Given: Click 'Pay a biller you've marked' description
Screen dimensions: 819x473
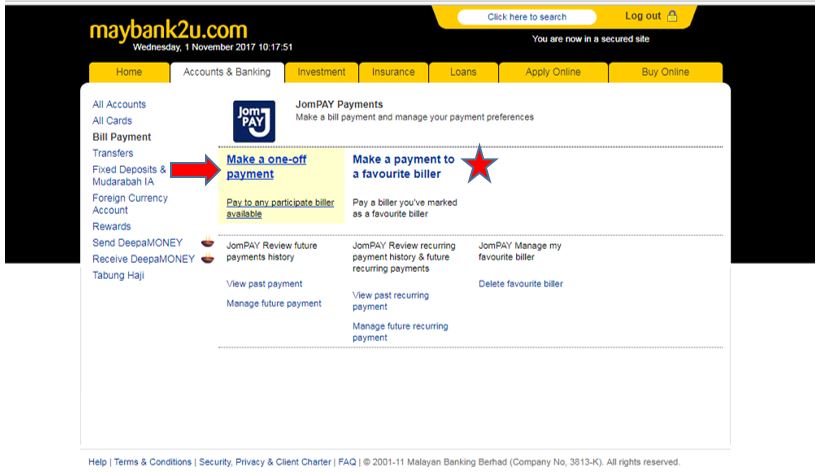Looking at the screenshot, I should click(x=405, y=208).
